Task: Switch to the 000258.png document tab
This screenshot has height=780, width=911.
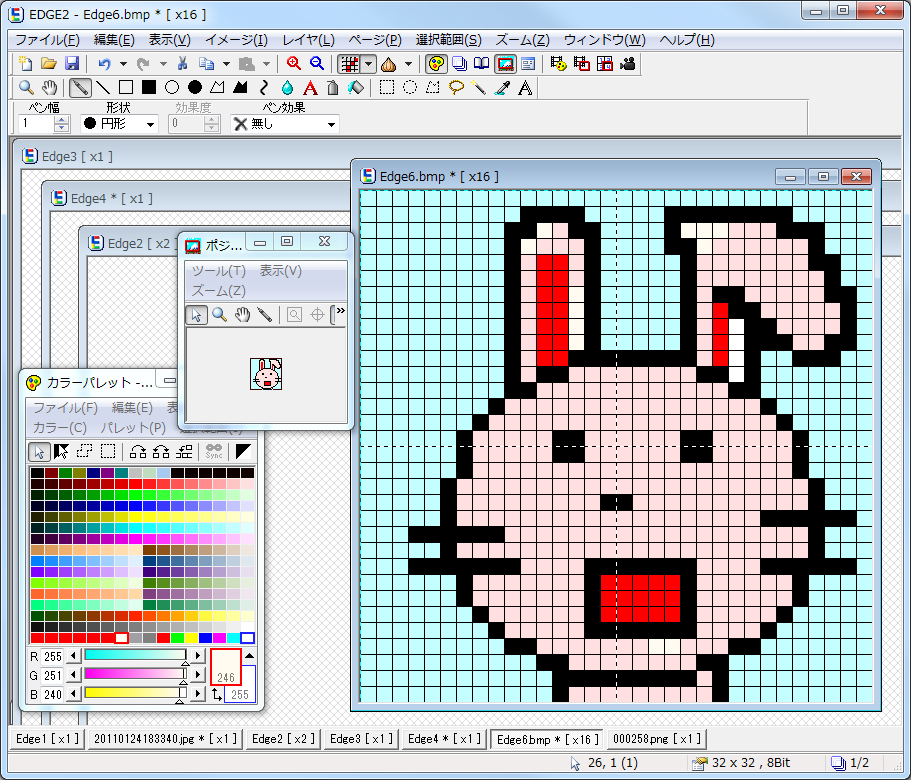Action: tap(657, 739)
